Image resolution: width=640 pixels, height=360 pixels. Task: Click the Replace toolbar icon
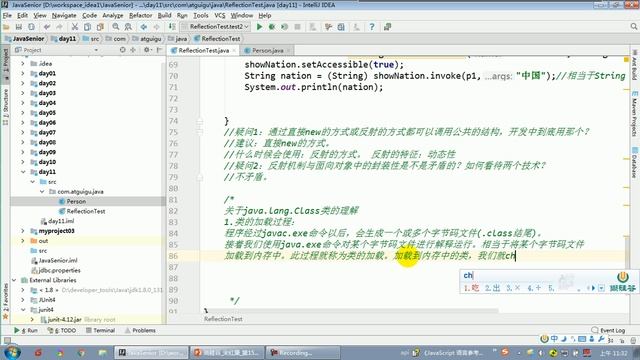(x=128, y=27)
